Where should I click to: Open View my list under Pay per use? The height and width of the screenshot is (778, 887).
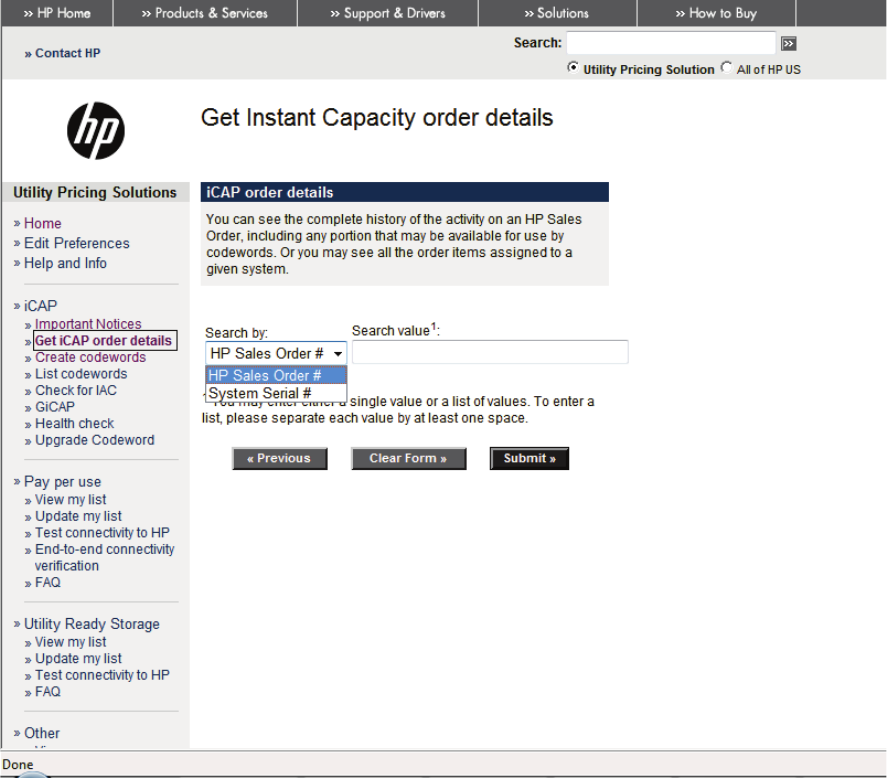[x=71, y=500]
